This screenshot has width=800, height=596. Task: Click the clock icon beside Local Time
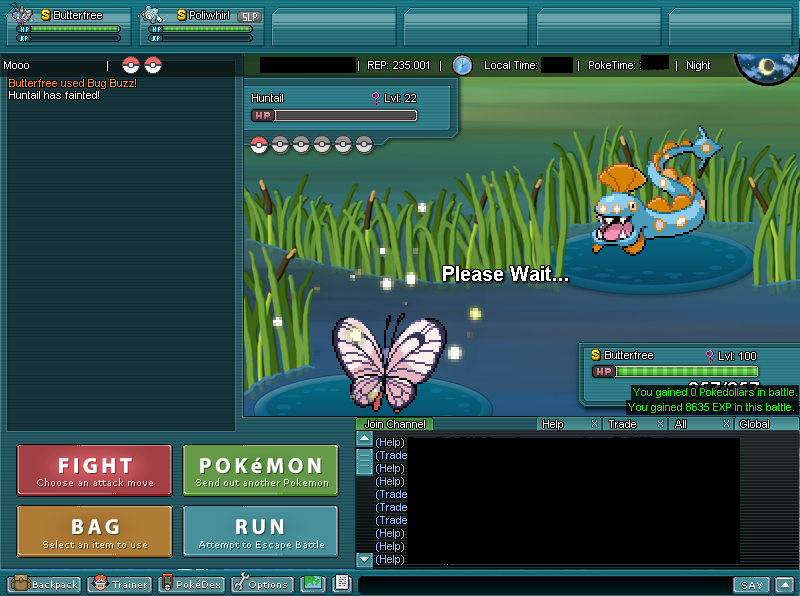[462, 65]
